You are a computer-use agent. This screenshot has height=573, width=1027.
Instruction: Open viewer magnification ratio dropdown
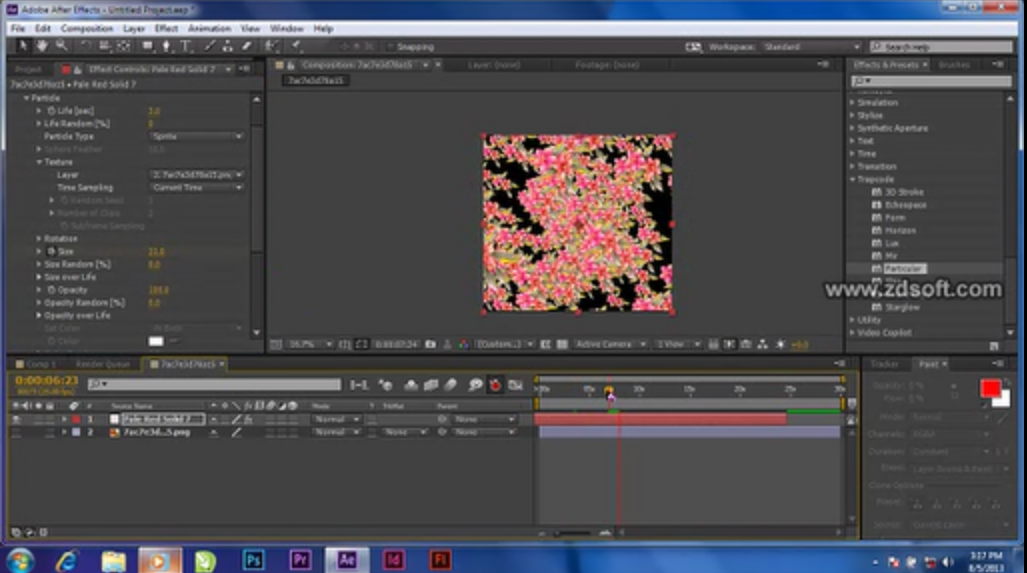click(309, 344)
